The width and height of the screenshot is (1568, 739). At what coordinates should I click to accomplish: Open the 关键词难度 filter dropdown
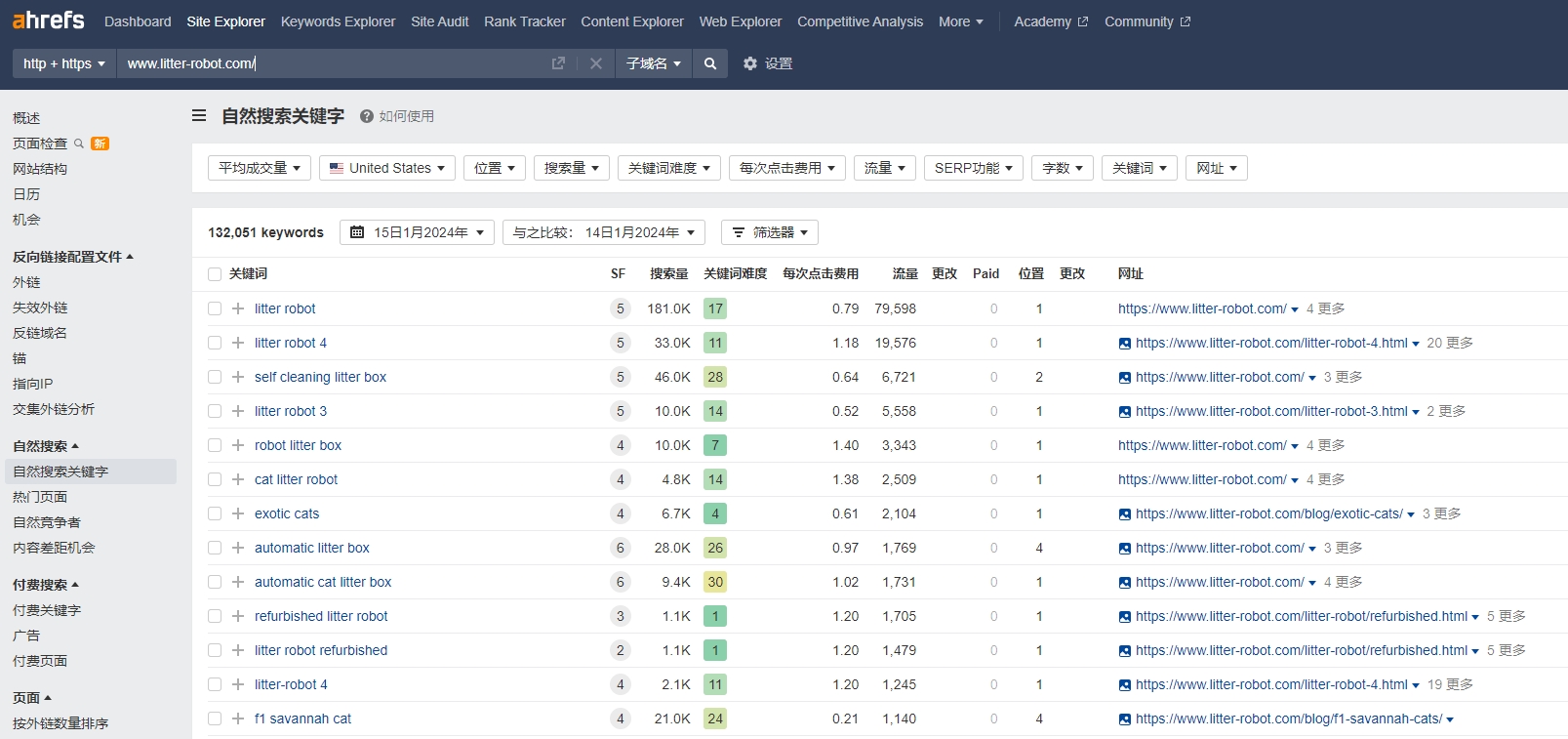[669, 168]
